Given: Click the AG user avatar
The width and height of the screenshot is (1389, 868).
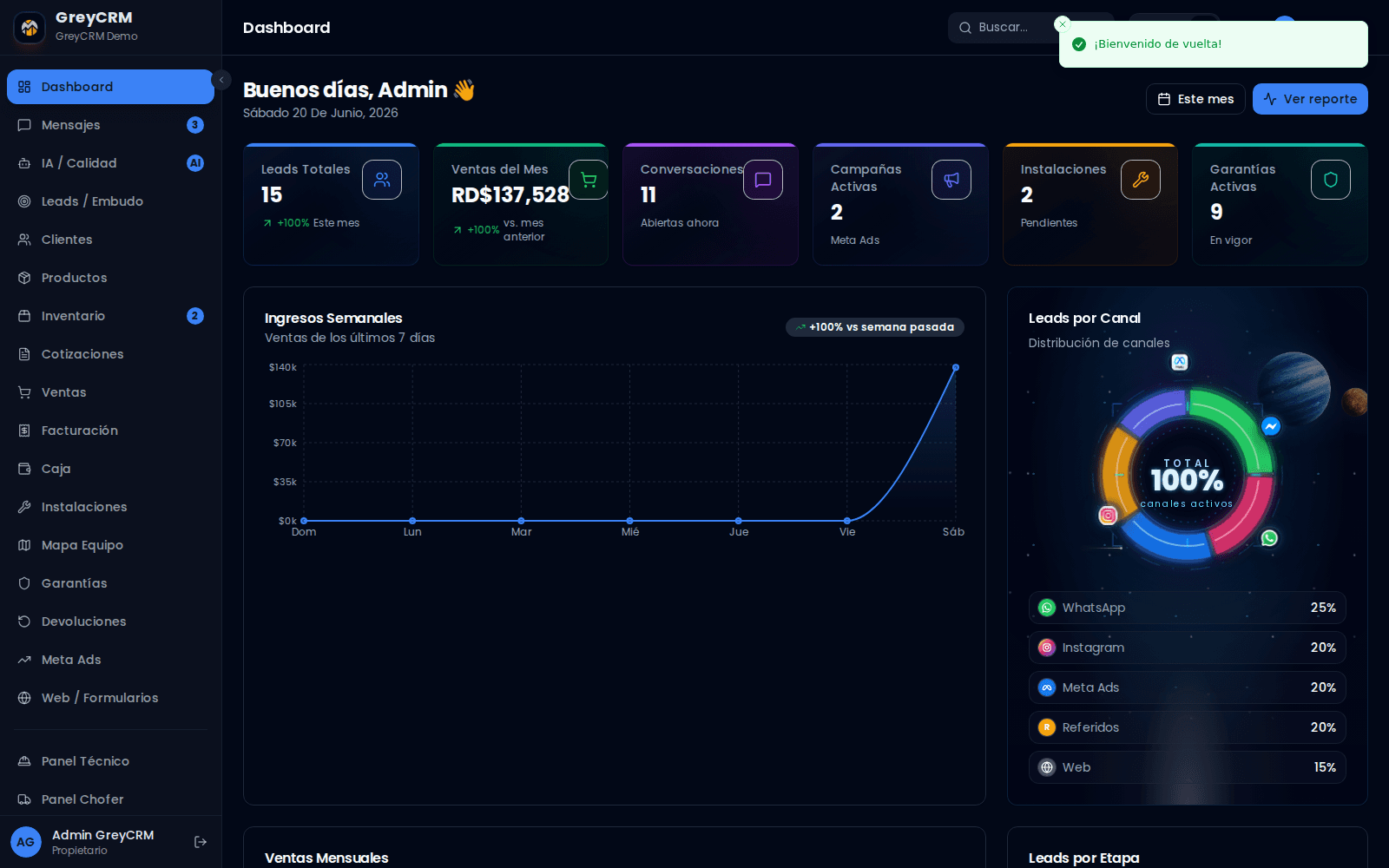Looking at the screenshot, I should (x=26, y=842).
